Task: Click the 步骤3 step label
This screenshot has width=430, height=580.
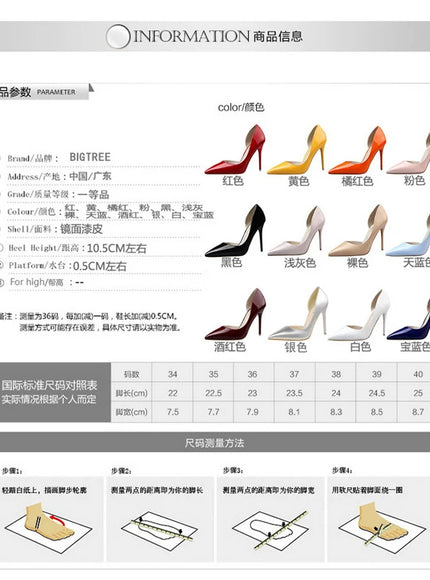Action: point(233,471)
